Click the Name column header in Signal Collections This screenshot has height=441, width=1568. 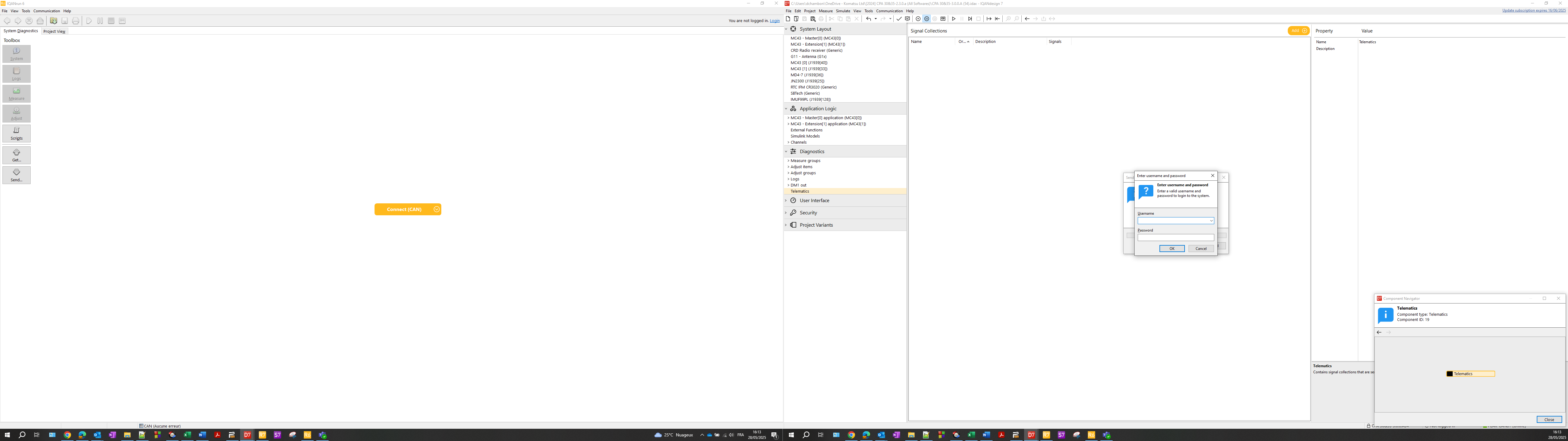click(x=933, y=41)
